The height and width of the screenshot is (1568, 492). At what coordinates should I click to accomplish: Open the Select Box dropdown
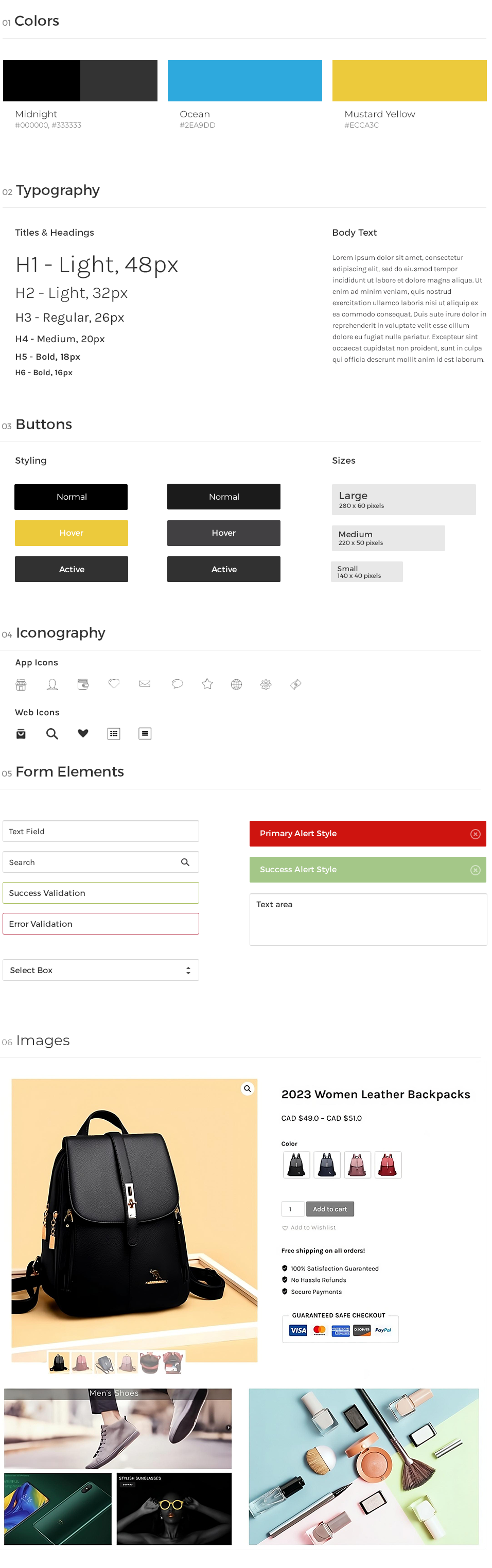tap(100, 970)
